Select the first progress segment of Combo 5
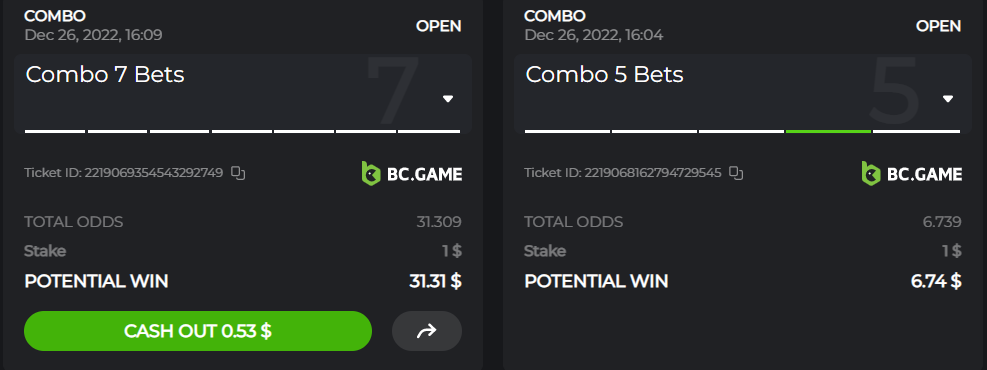This screenshot has height=370, width=987. [x=567, y=132]
